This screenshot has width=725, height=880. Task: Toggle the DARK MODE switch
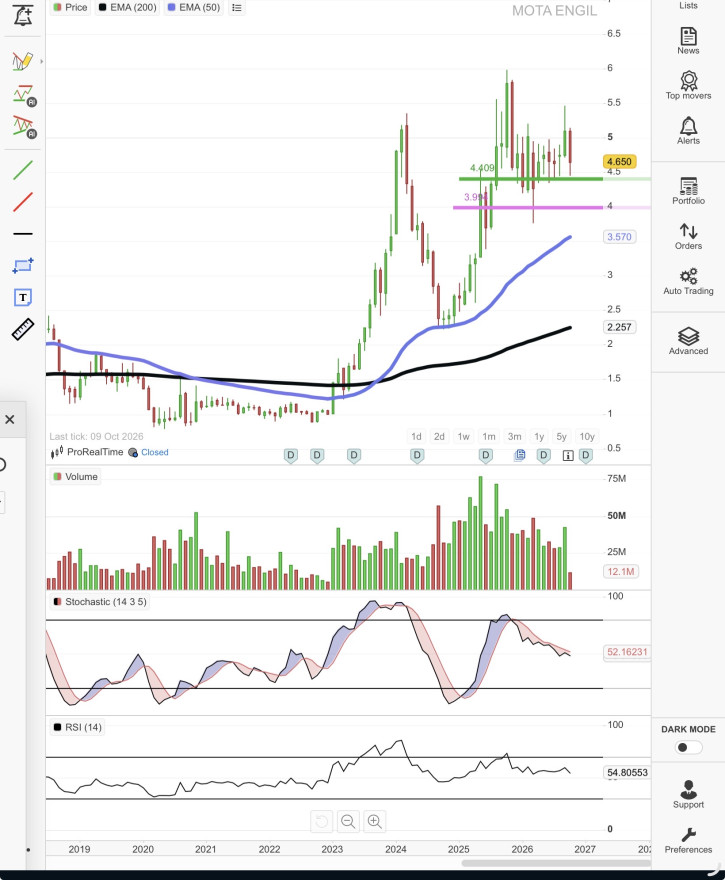pos(688,748)
